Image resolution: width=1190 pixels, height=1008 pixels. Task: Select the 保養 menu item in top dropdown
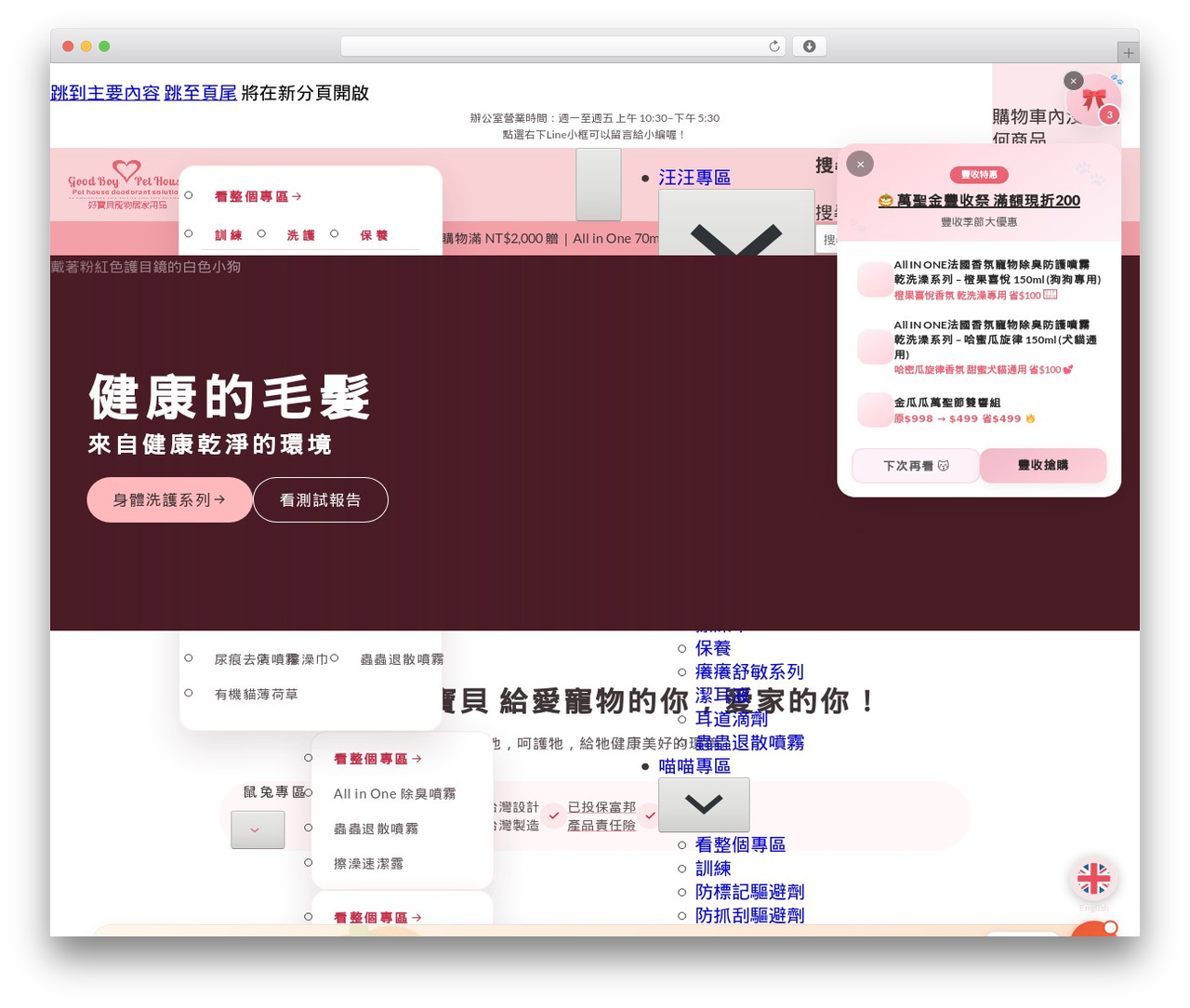tap(374, 235)
